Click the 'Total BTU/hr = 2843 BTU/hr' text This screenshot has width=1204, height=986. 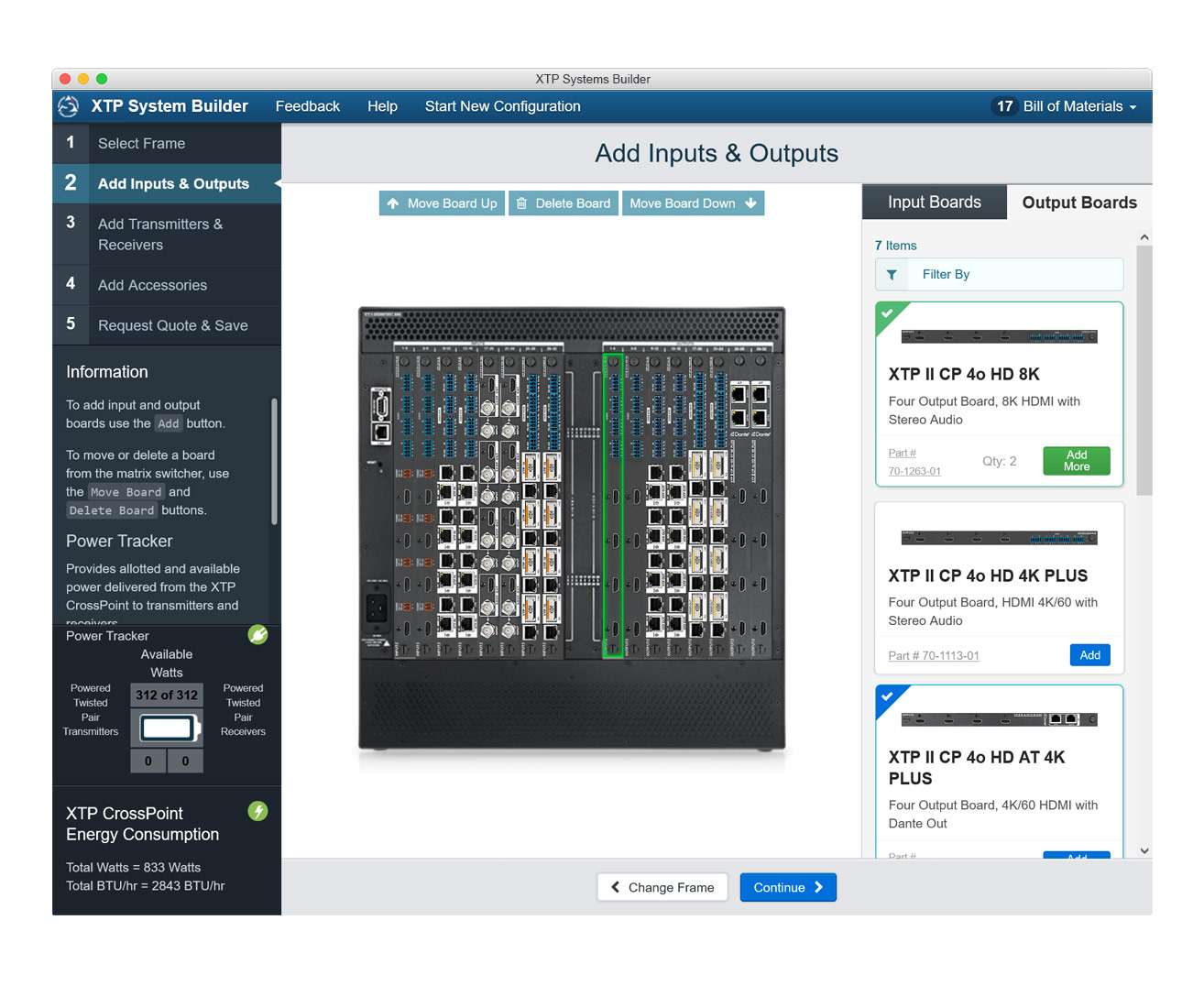[x=145, y=885]
